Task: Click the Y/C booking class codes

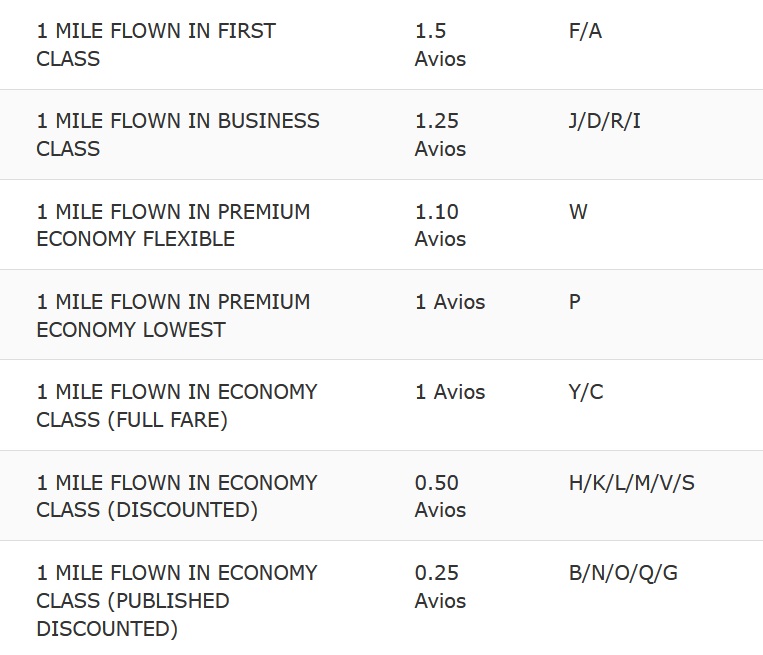Action: click(x=586, y=392)
